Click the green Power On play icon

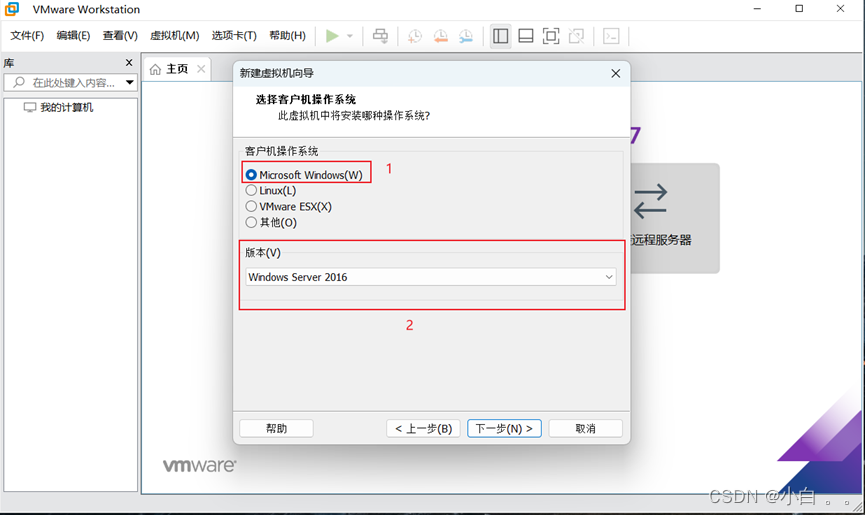pos(332,36)
